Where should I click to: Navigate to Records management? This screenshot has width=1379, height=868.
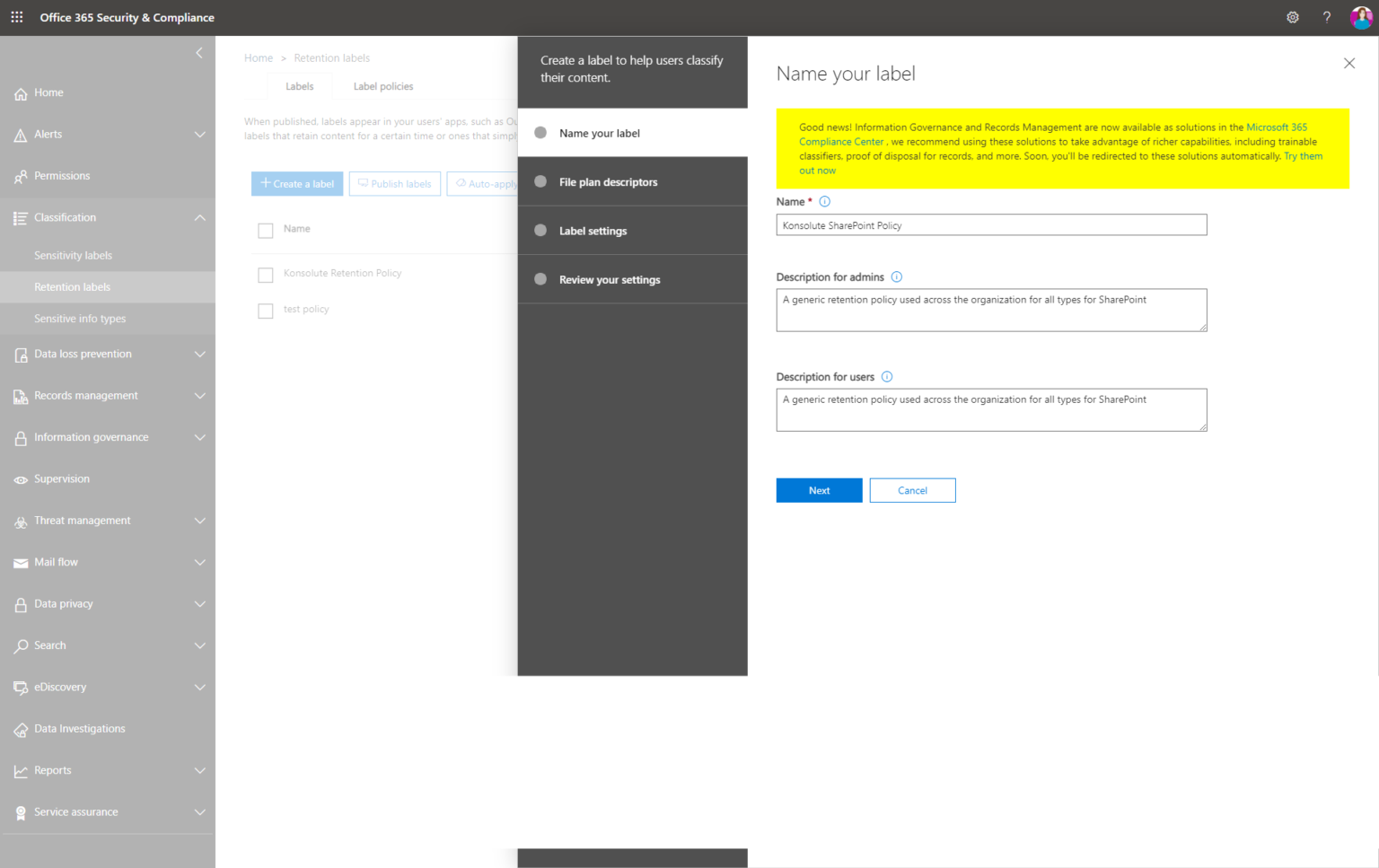pyautogui.click(x=85, y=395)
